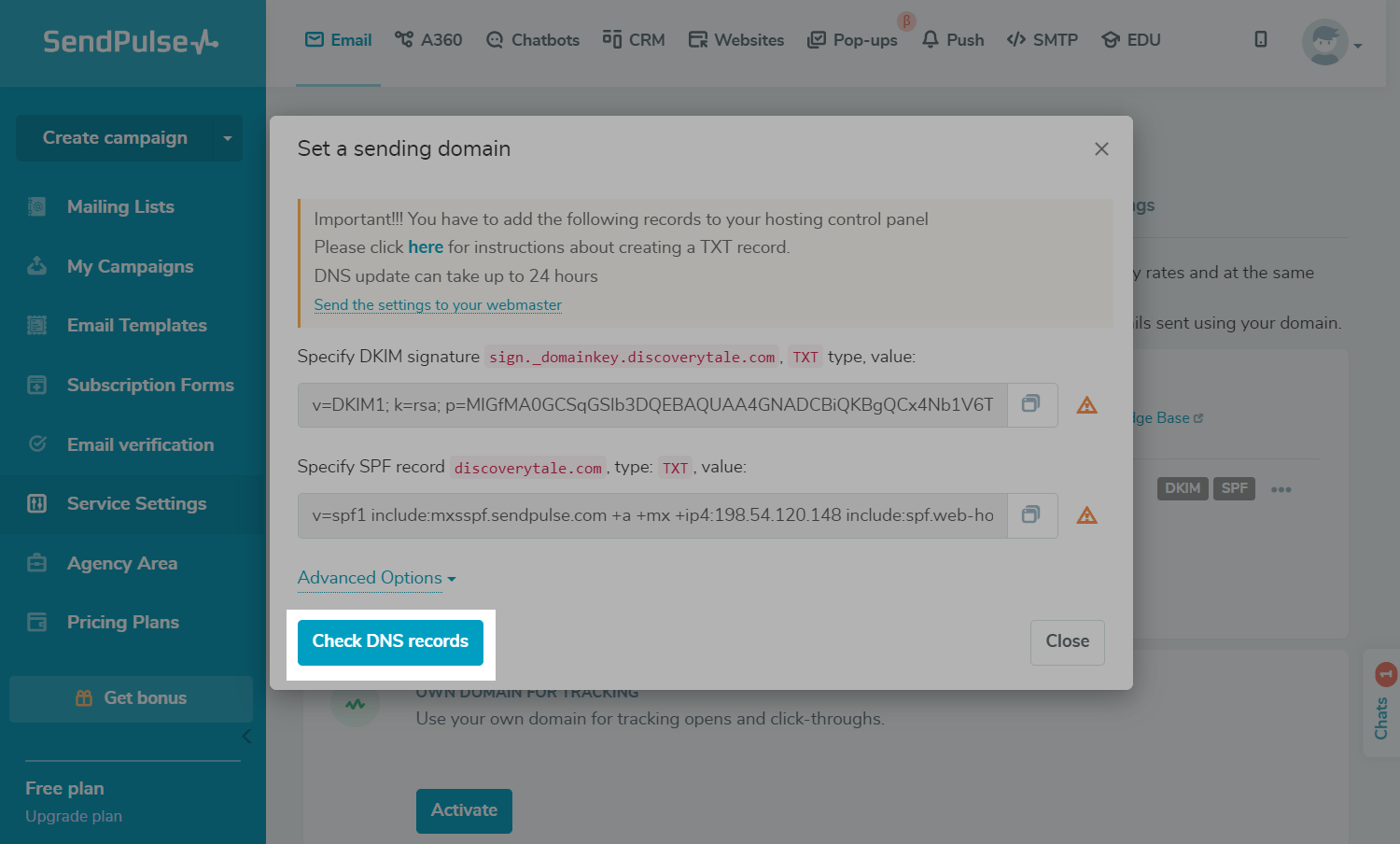Viewport: 1400px width, 844px height.
Task: Click the DKIM warning triangle icon
Action: click(x=1086, y=405)
